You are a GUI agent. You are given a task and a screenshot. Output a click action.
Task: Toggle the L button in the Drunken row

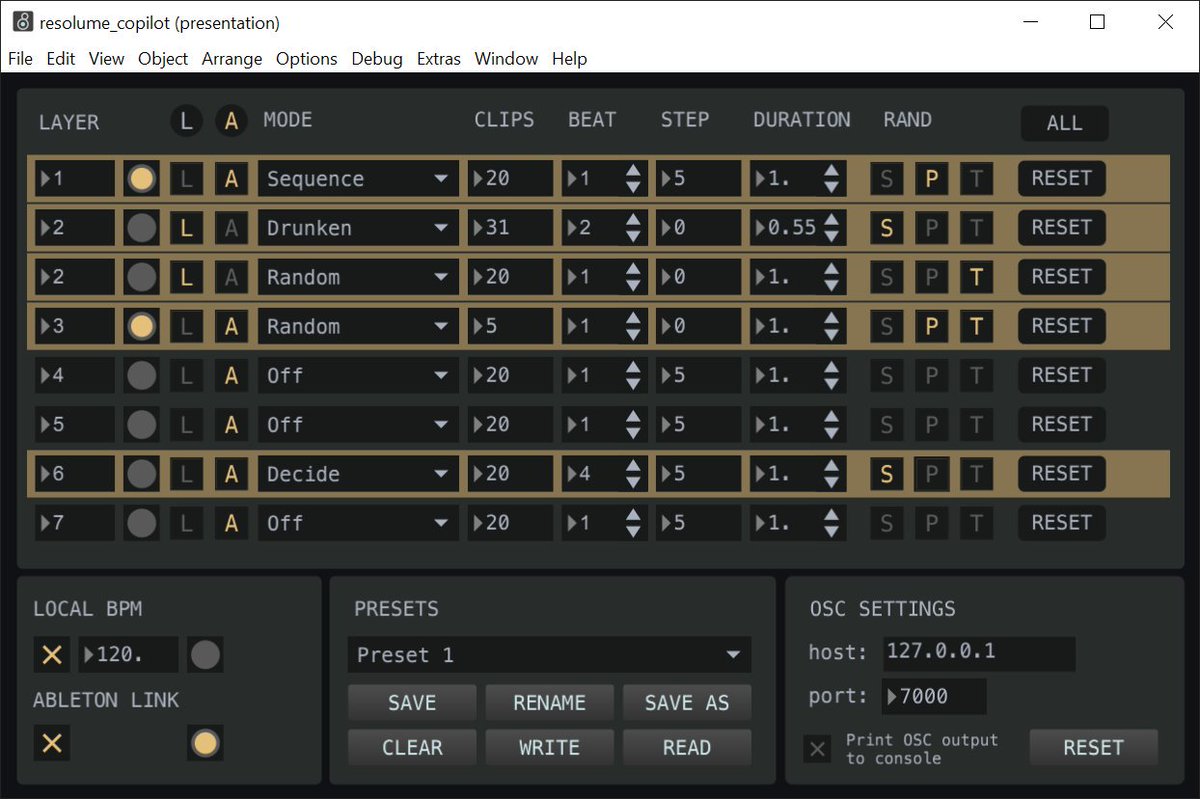click(x=186, y=228)
